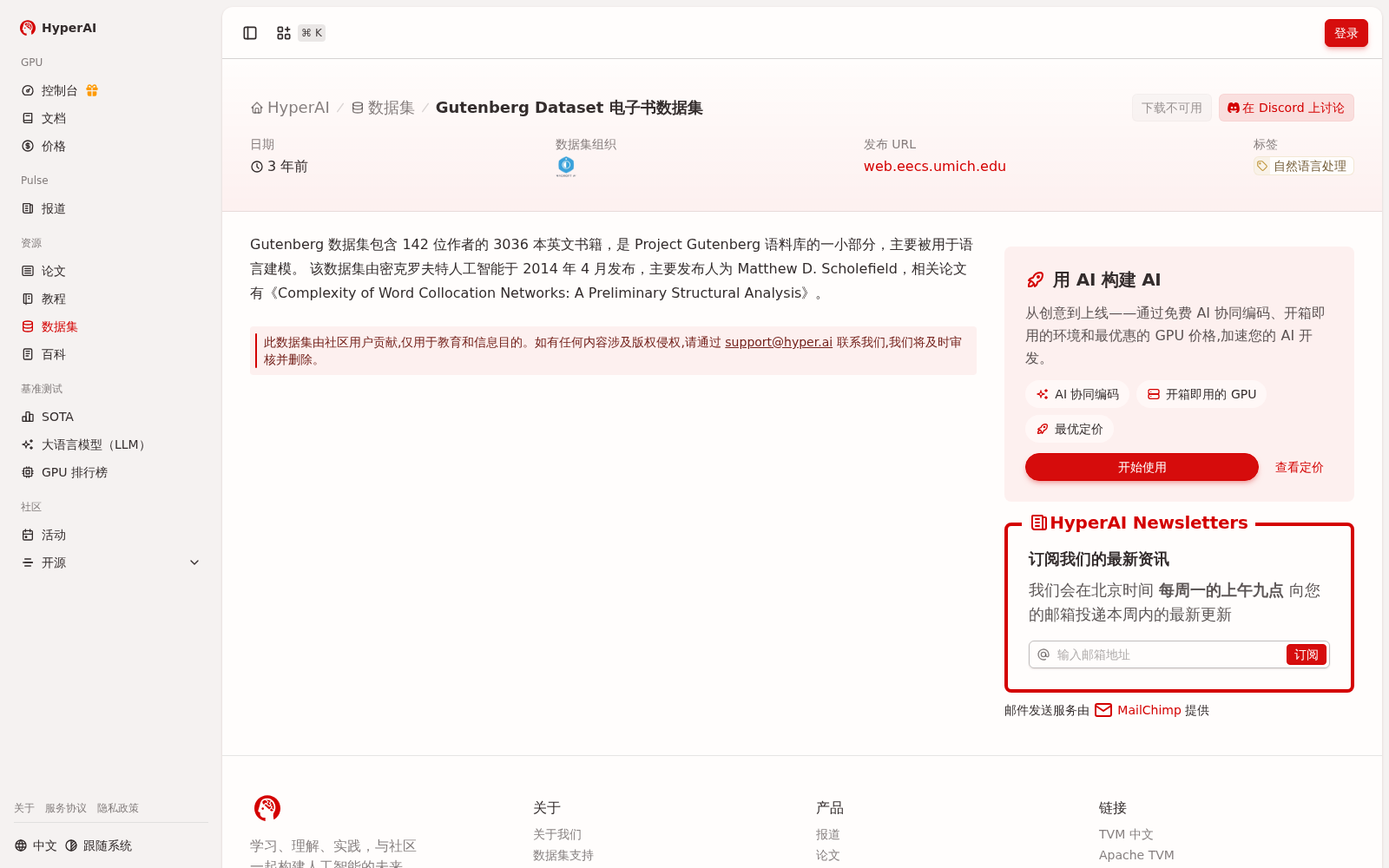Click the 开源 list icon
The height and width of the screenshot is (868, 1389).
28,562
